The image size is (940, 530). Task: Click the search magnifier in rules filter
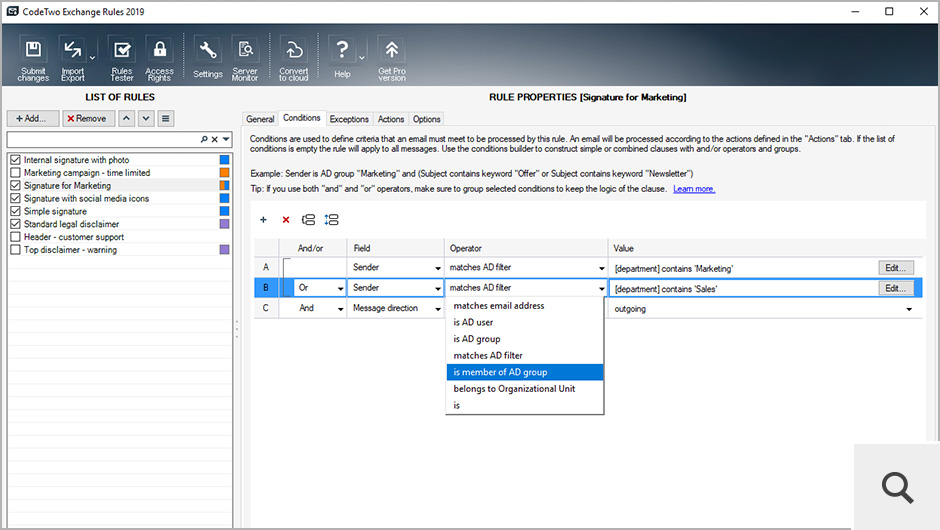click(204, 139)
